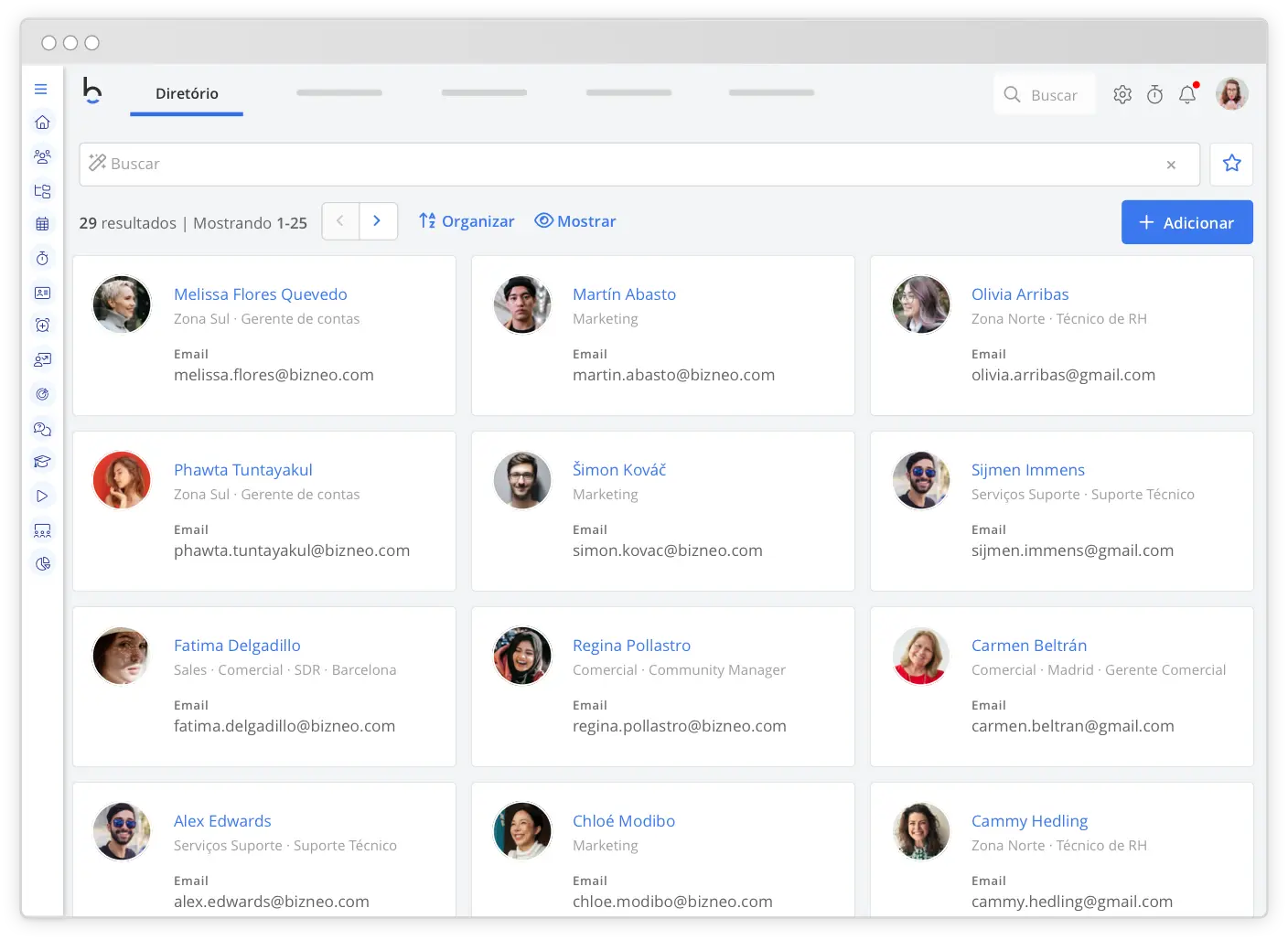
Task: Click email melissa.flores@bizneo.com
Action: click(274, 375)
